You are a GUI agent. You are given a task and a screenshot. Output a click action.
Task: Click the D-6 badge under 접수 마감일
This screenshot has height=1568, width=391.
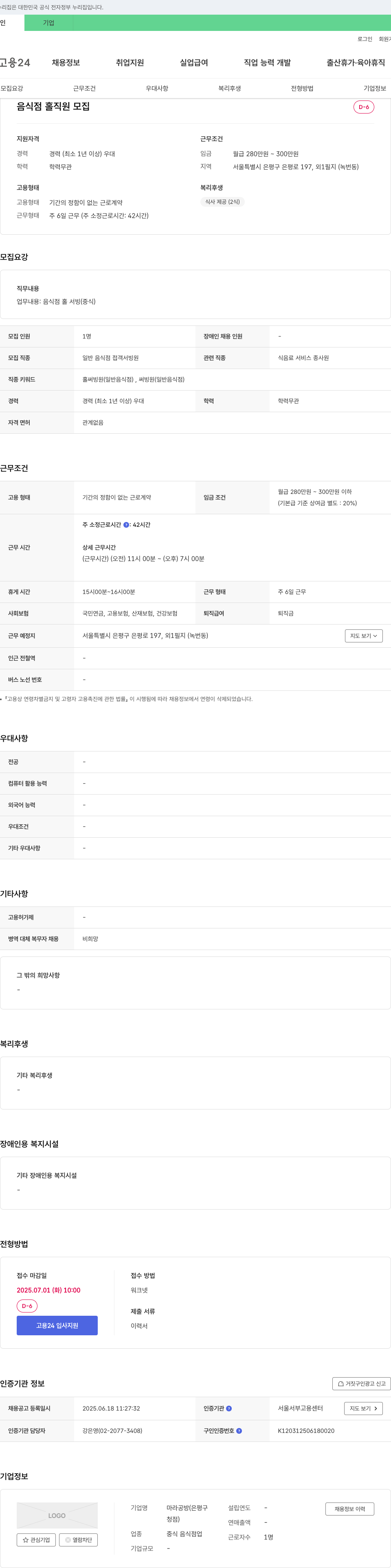pyautogui.click(x=27, y=1306)
